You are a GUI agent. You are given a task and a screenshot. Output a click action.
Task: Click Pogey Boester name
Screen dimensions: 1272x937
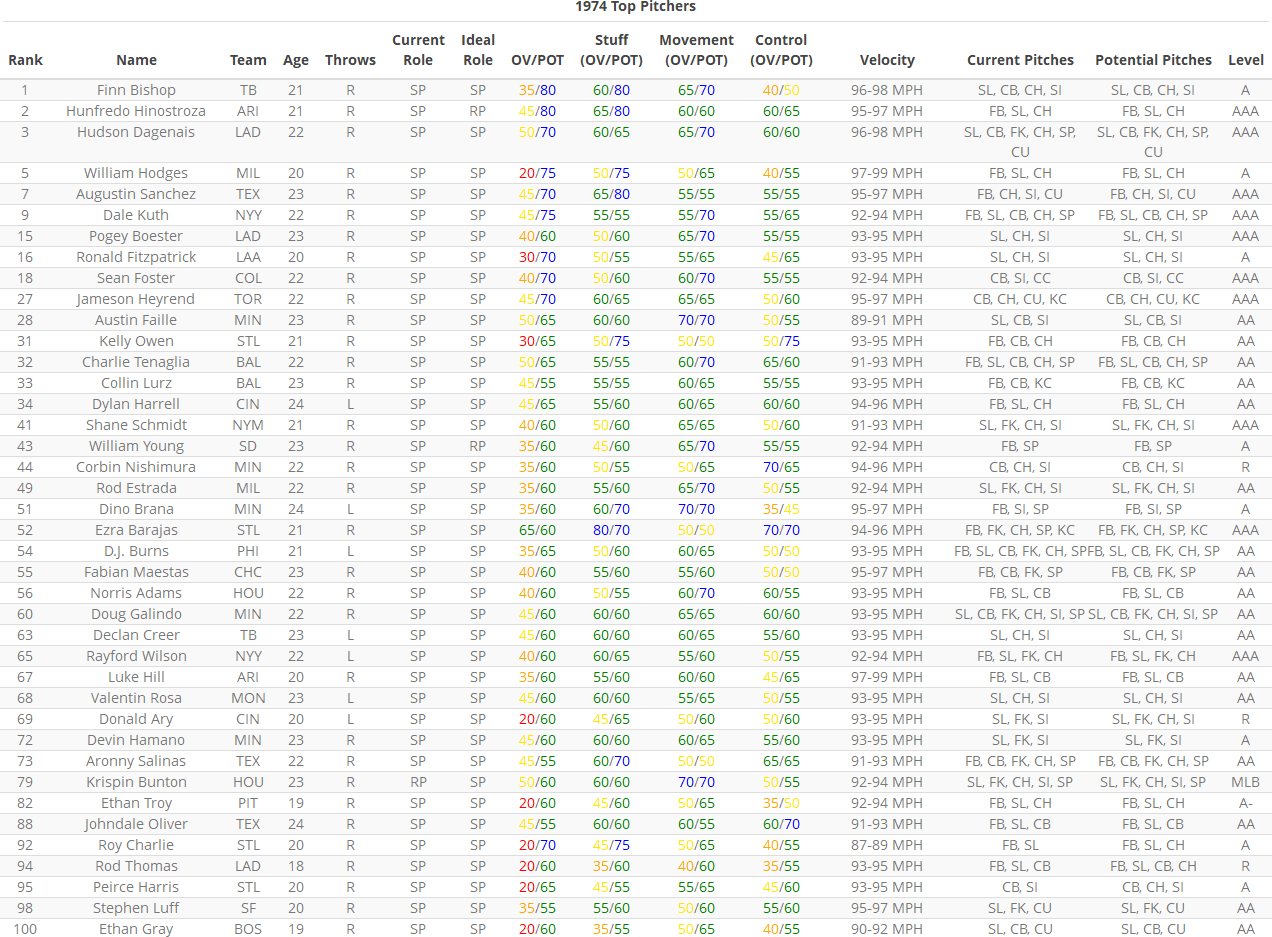pos(136,236)
